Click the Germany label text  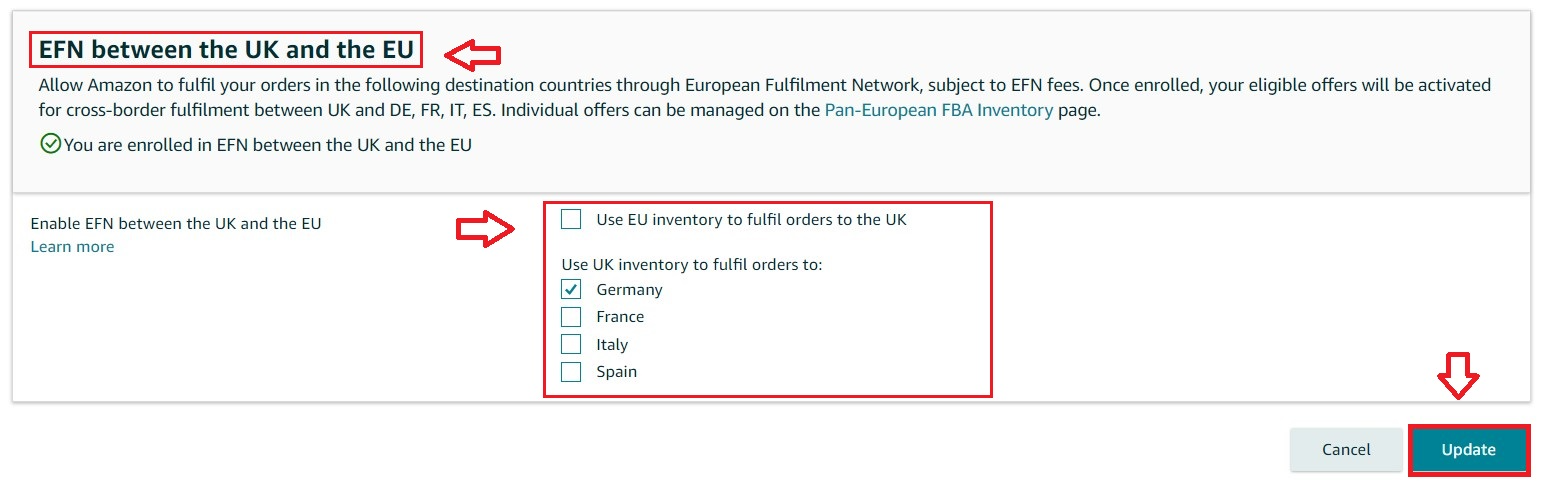point(629,290)
